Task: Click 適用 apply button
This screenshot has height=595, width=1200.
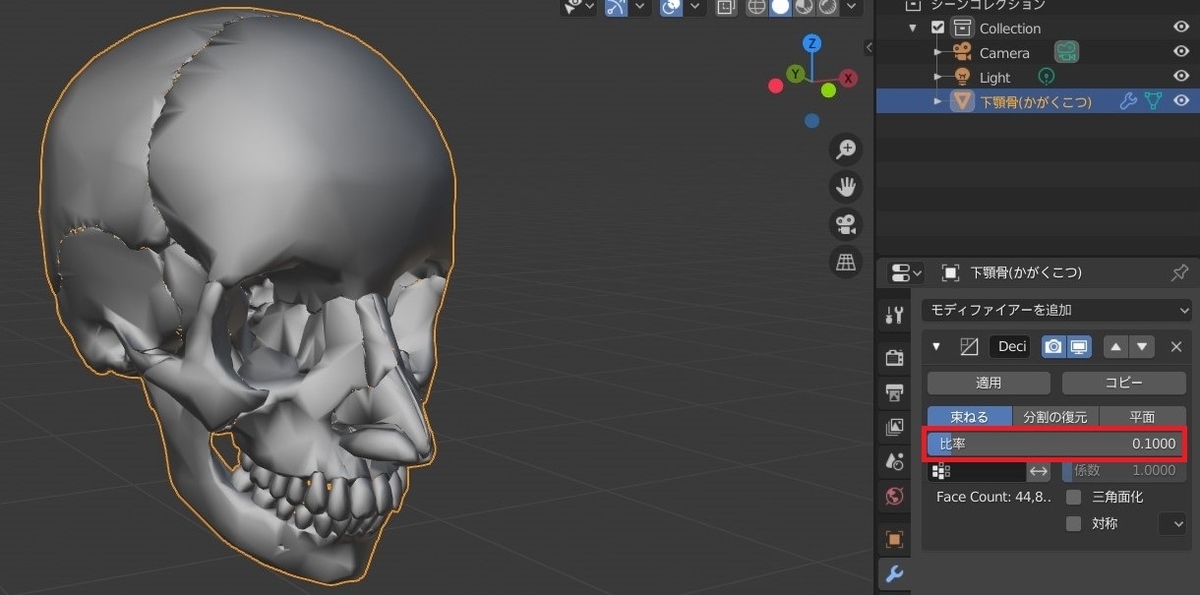Action: coord(989,383)
